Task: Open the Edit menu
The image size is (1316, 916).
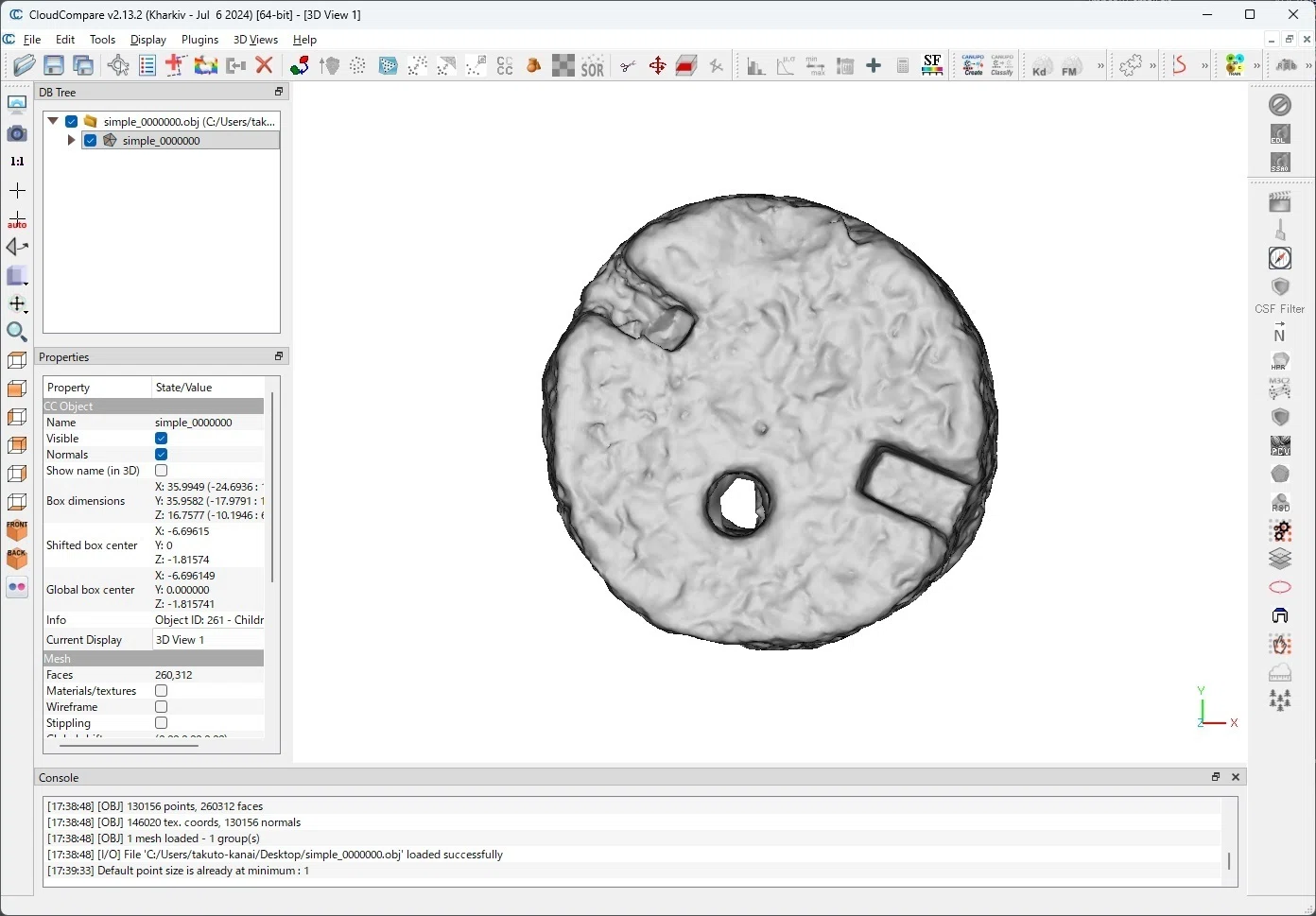Action: click(x=65, y=40)
